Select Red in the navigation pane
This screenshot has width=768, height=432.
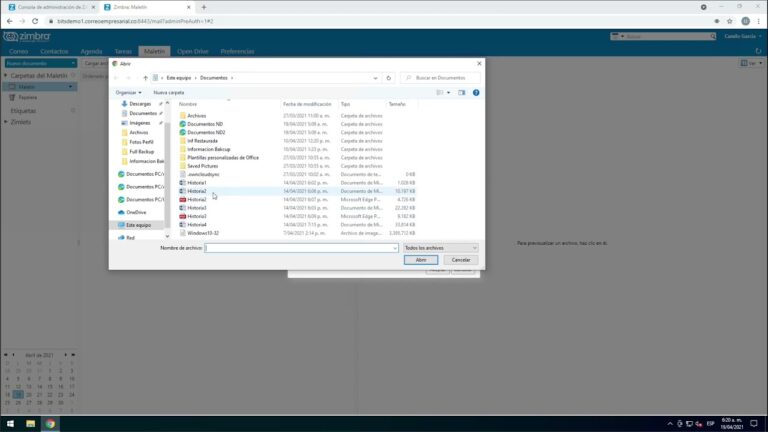pyautogui.click(x=130, y=238)
